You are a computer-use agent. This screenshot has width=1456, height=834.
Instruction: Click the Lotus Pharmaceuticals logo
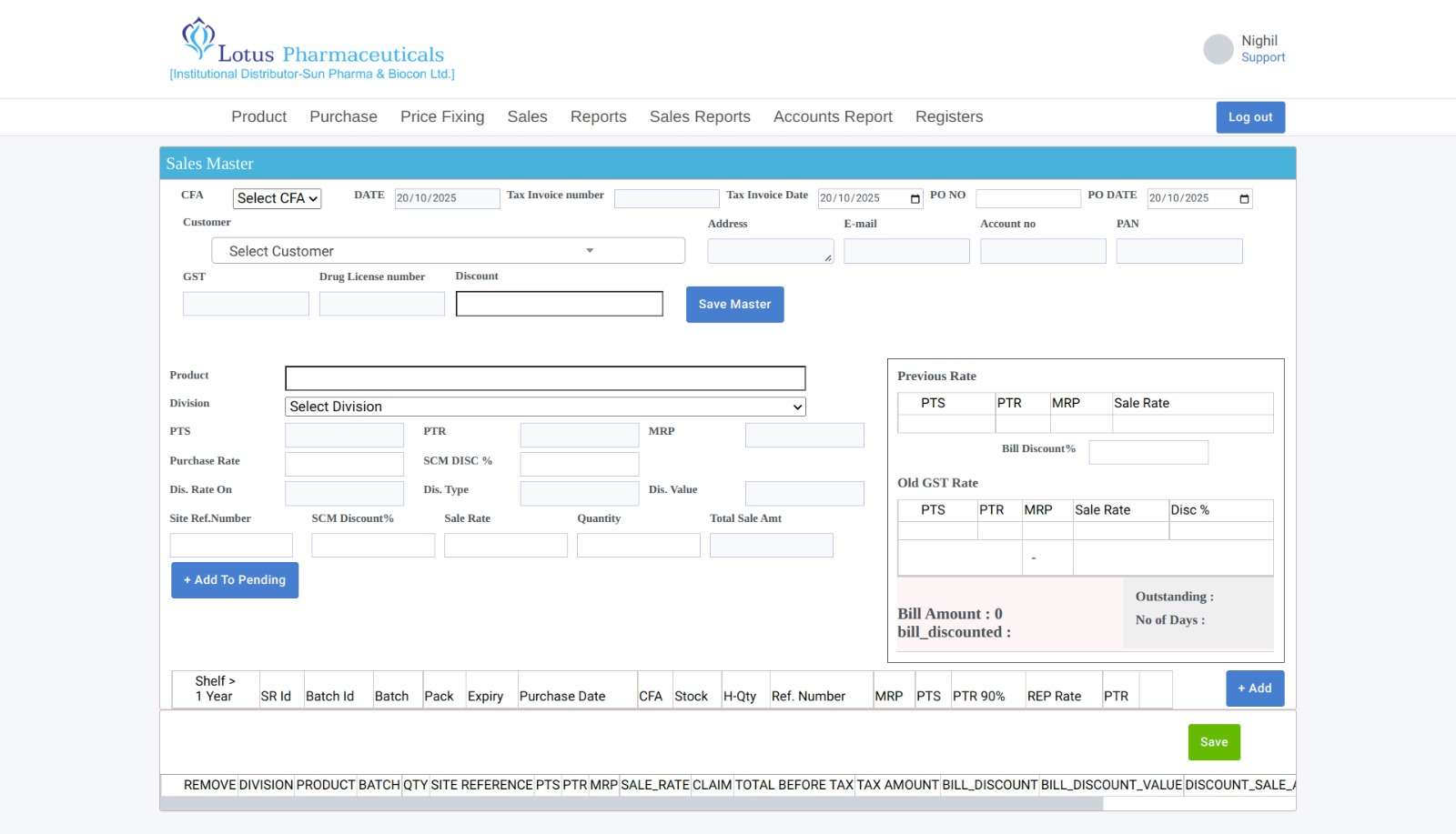312,49
